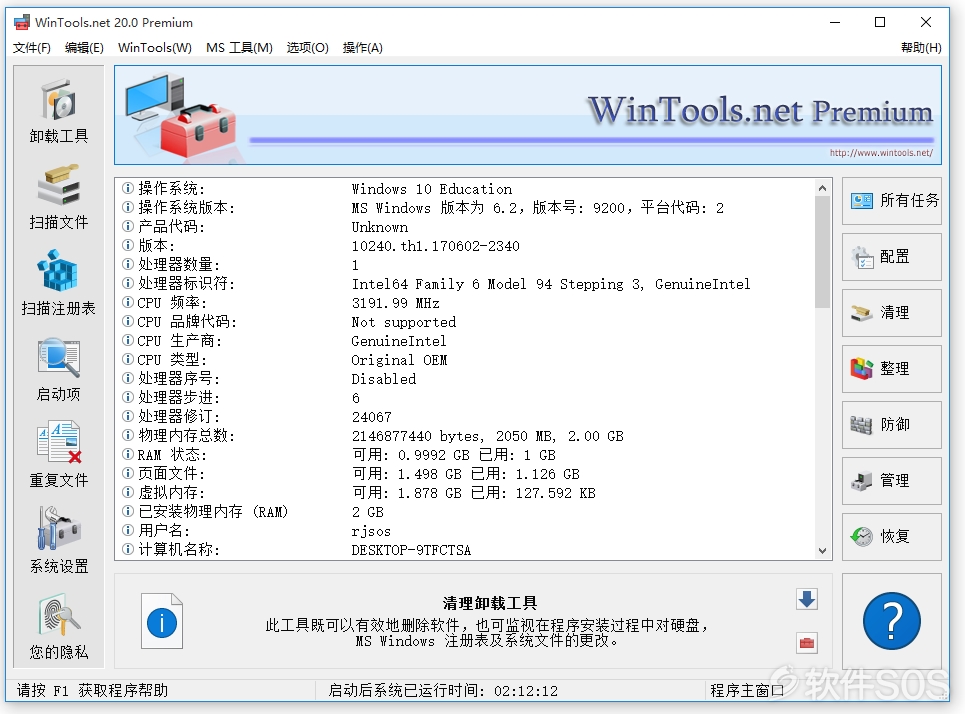Click the info icon beside 操作系统
This screenshot has width=965, height=714.
point(127,188)
